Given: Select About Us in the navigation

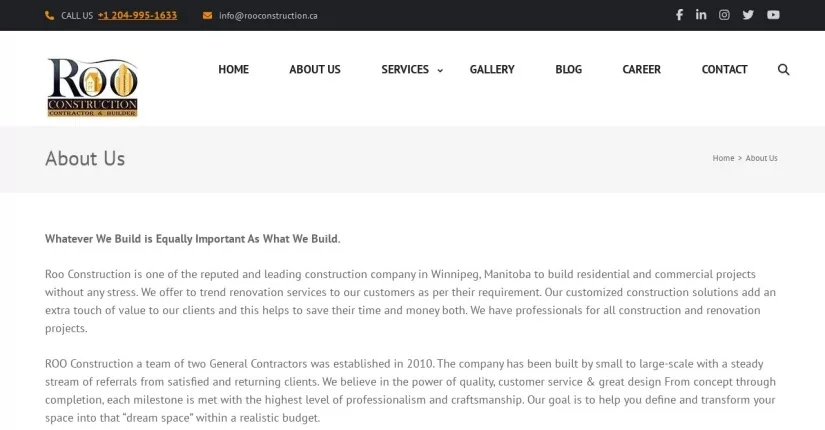Looking at the screenshot, I should coord(315,69).
